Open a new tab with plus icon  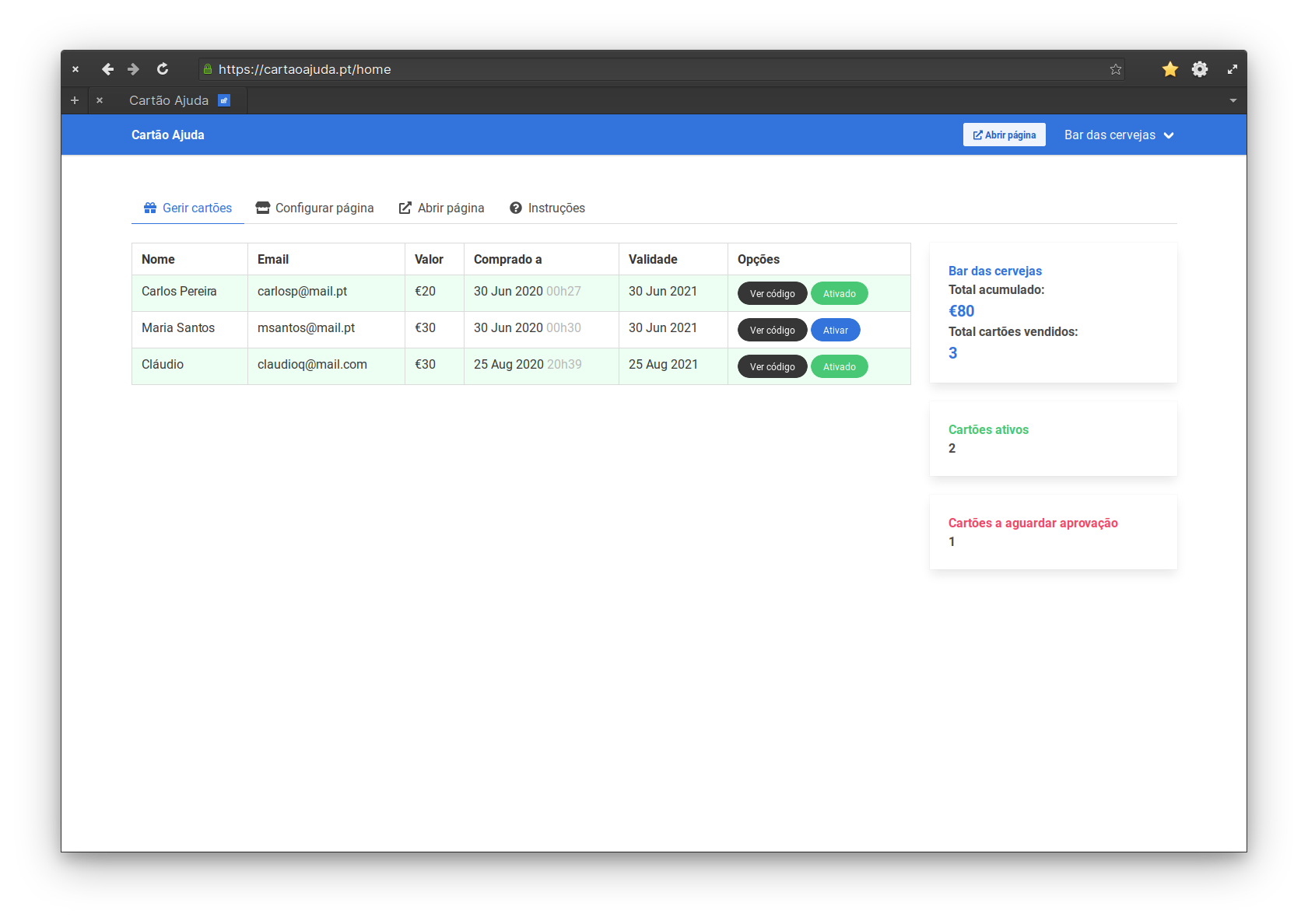click(75, 100)
